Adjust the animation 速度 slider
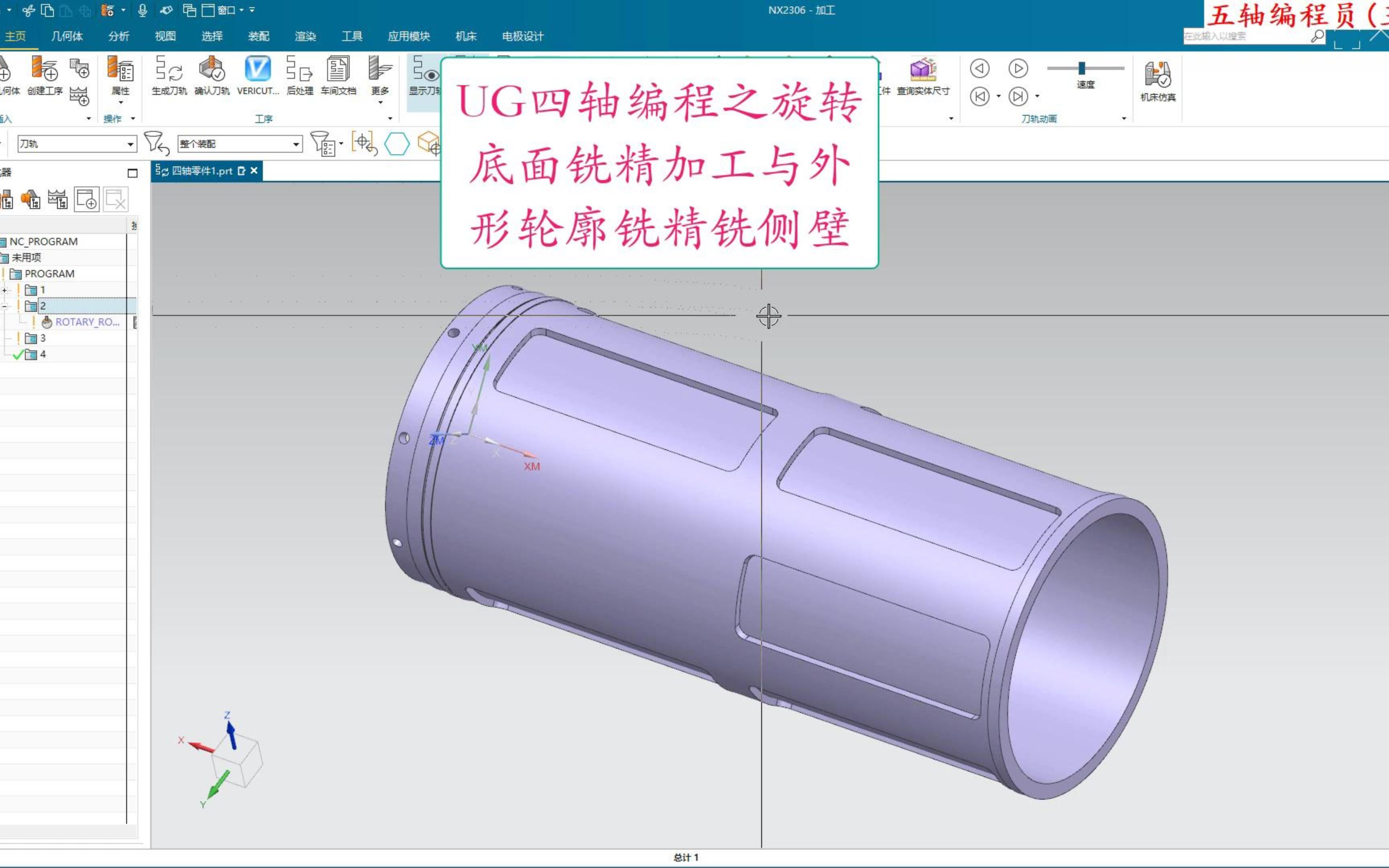1389x868 pixels. tap(1082, 68)
